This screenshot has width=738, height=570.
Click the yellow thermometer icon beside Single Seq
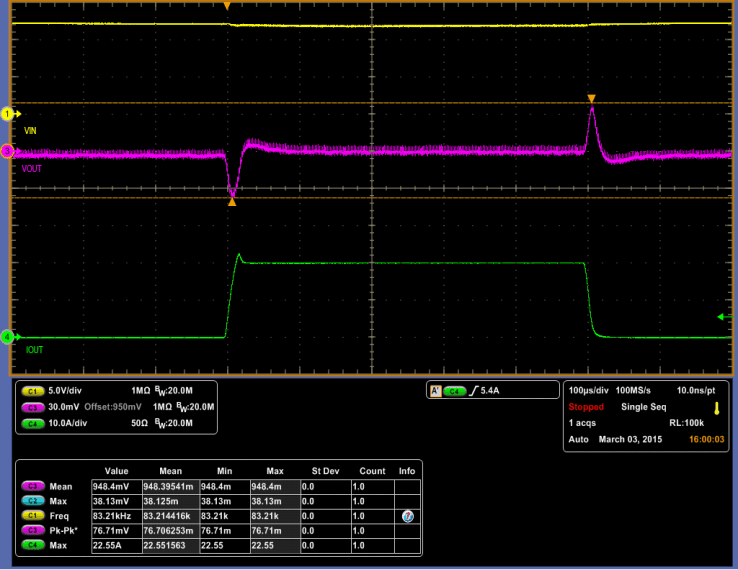717,408
